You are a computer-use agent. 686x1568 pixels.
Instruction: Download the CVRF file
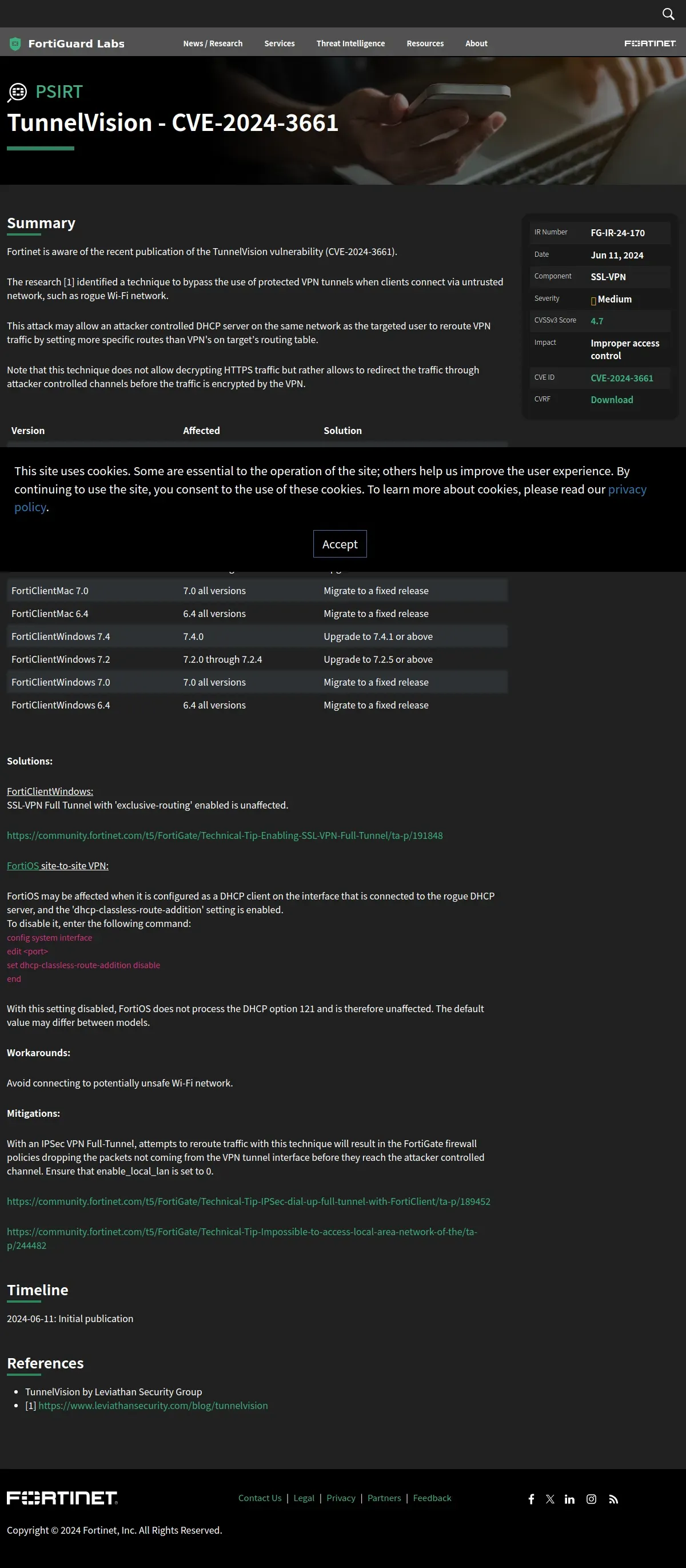click(x=612, y=400)
